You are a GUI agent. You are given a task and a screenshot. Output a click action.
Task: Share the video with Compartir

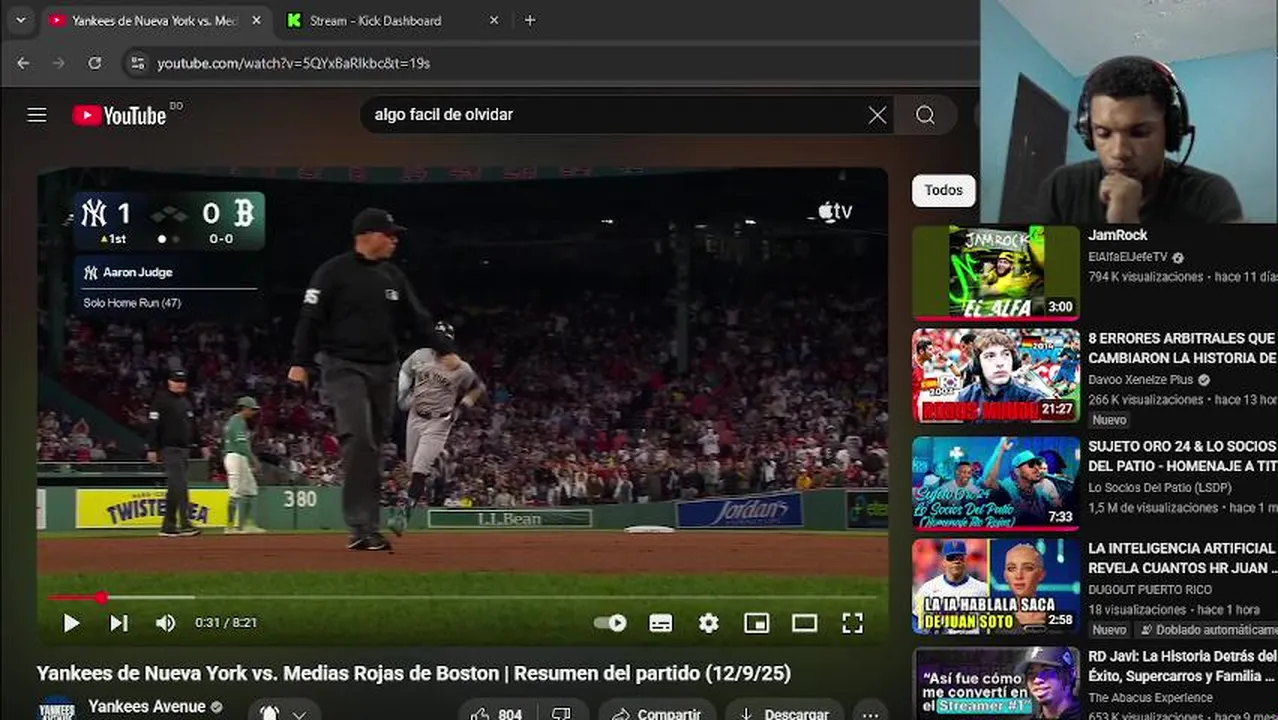(657, 714)
